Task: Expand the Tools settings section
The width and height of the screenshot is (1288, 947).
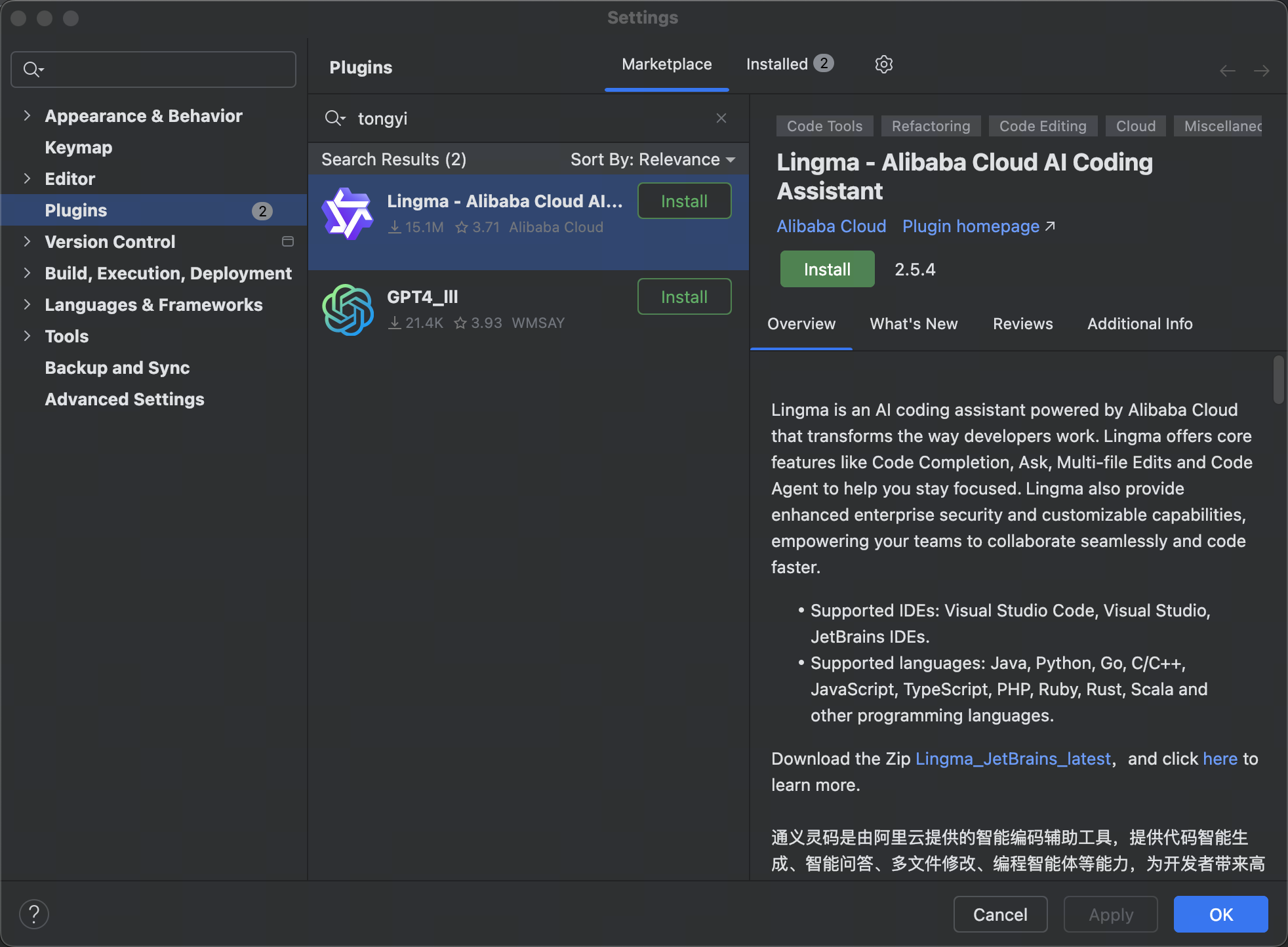Action: [27, 336]
